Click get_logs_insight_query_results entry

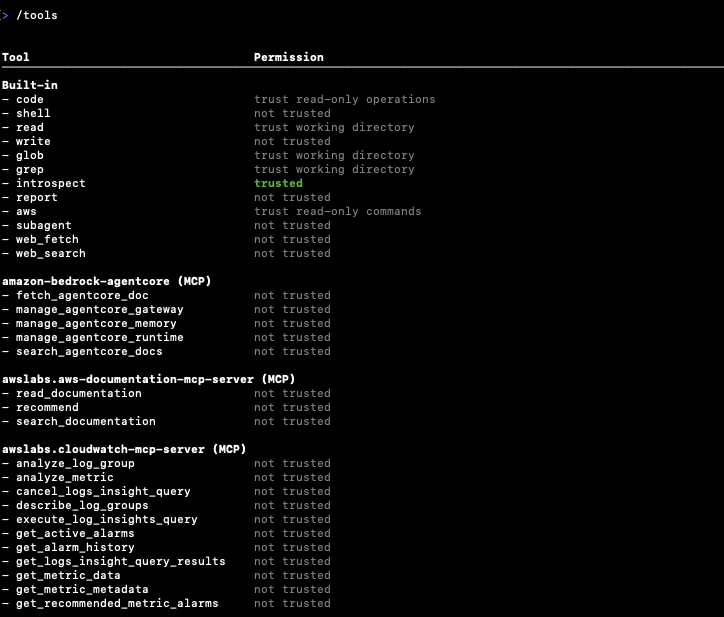[x=121, y=562]
